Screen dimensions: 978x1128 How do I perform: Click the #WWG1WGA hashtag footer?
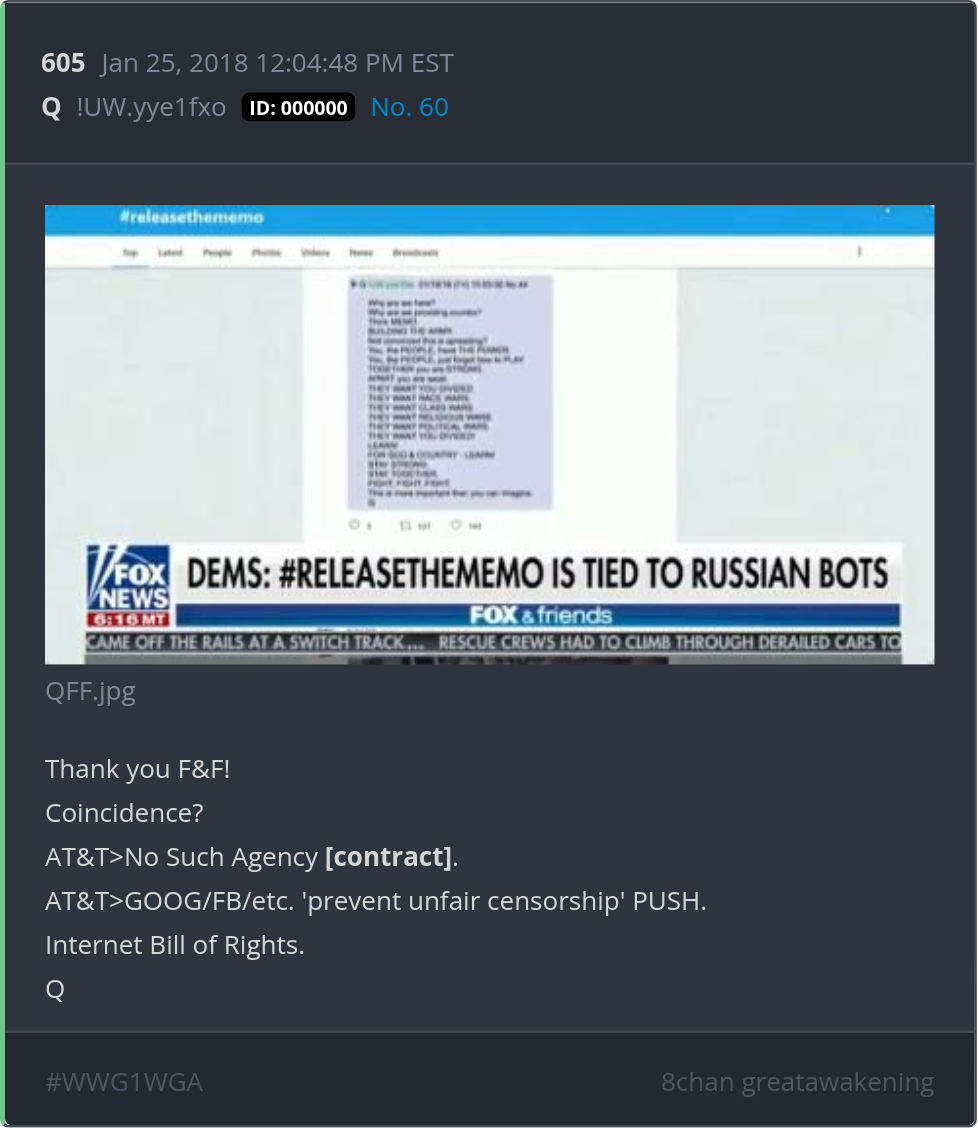pos(124,1082)
